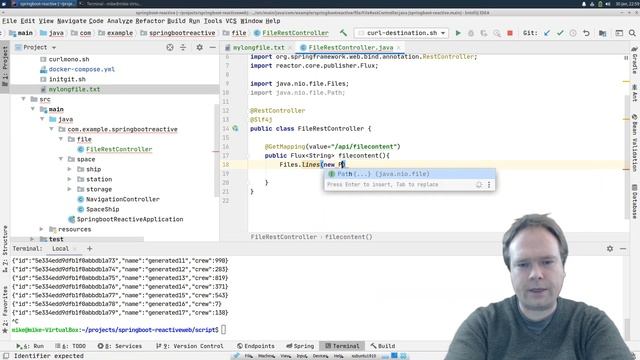Open the TODO tool window
640x360 pixels.
(71, 346)
